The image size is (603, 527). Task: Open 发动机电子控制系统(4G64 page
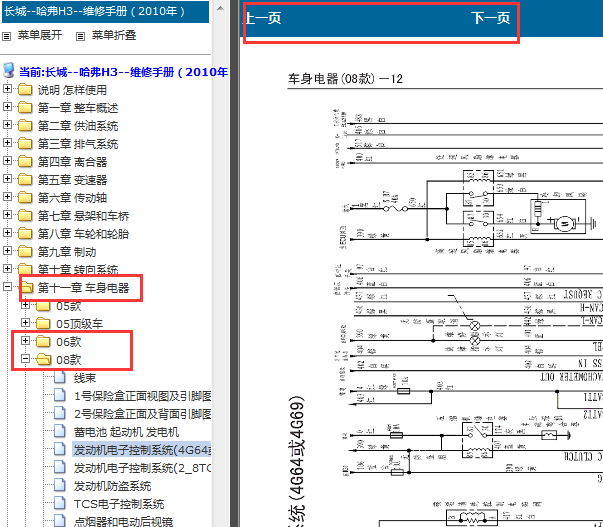[142, 450]
